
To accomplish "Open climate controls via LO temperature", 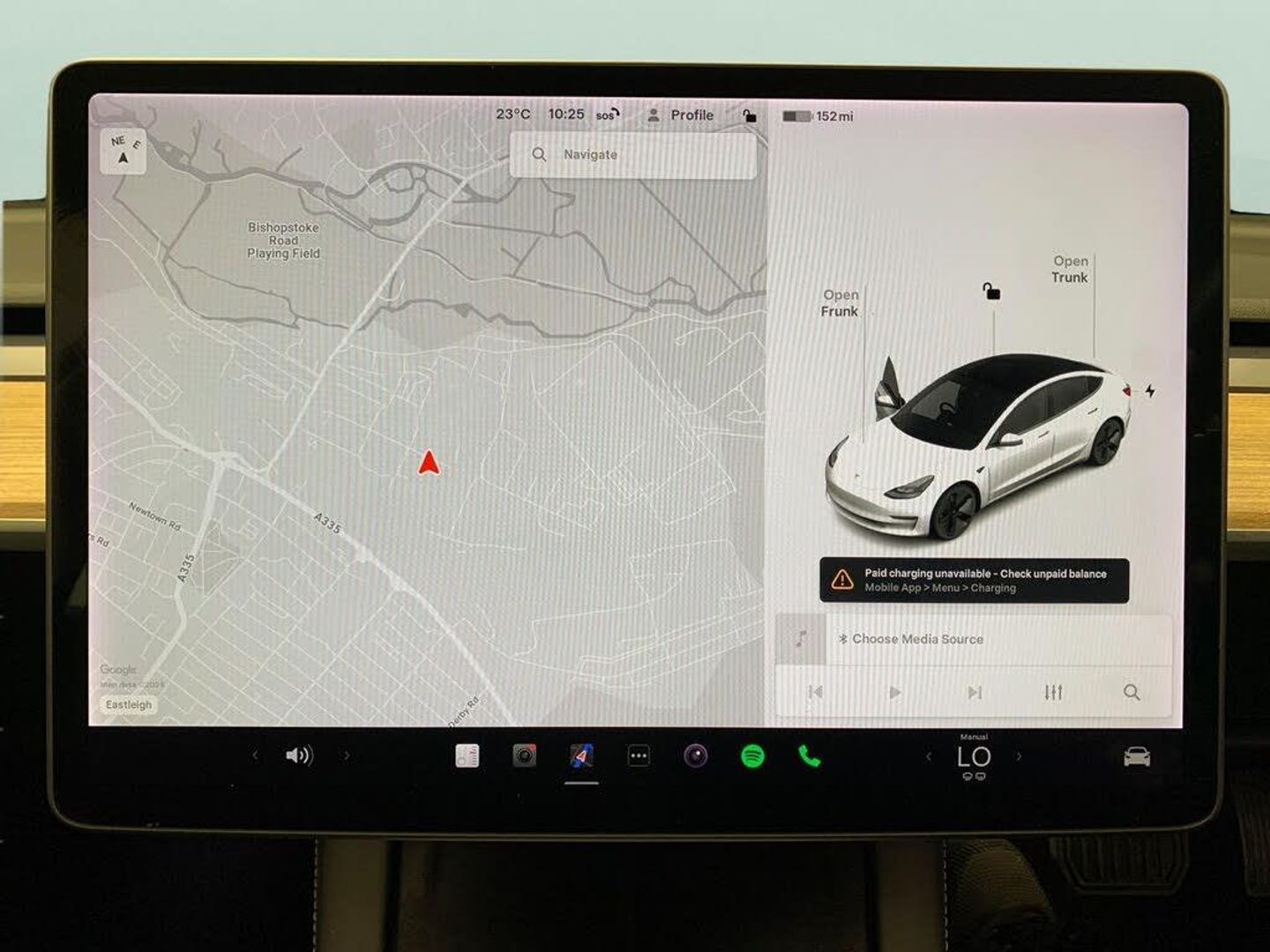I will 974,757.
